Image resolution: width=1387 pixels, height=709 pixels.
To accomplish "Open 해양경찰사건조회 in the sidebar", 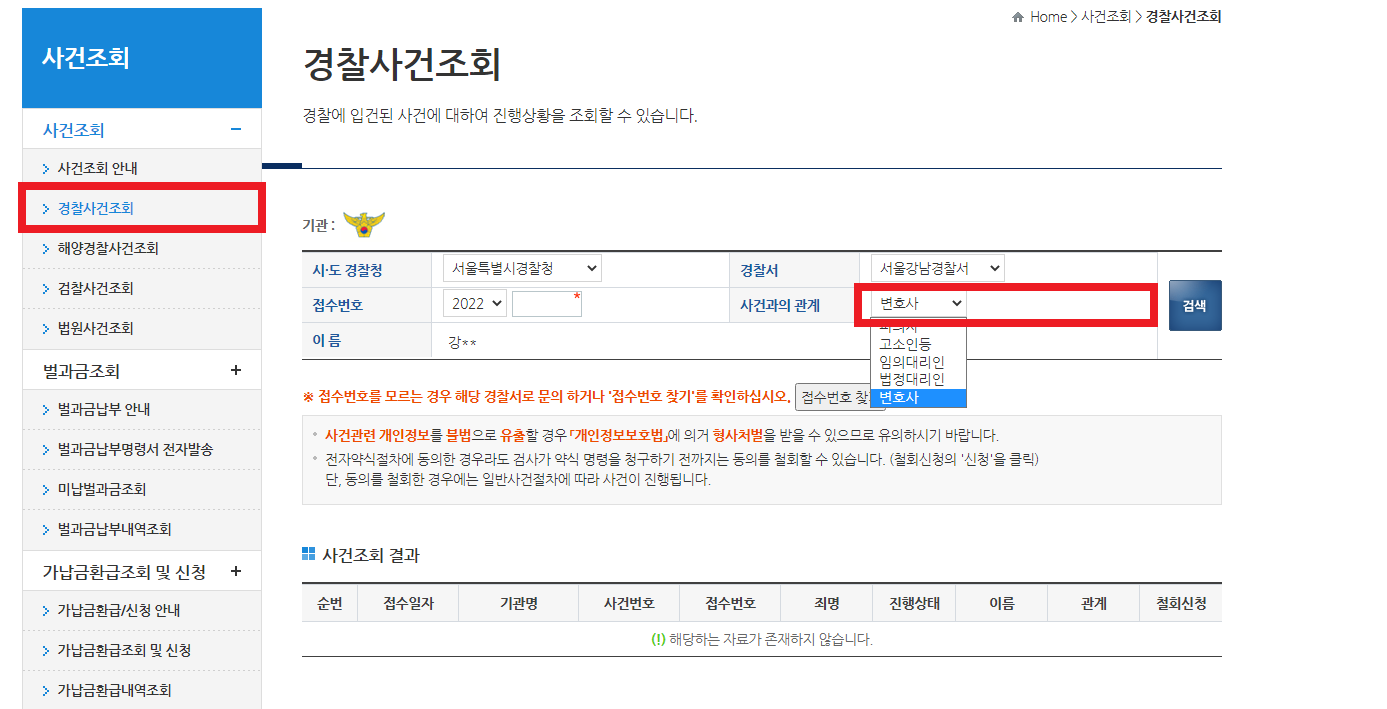I will pos(107,248).
